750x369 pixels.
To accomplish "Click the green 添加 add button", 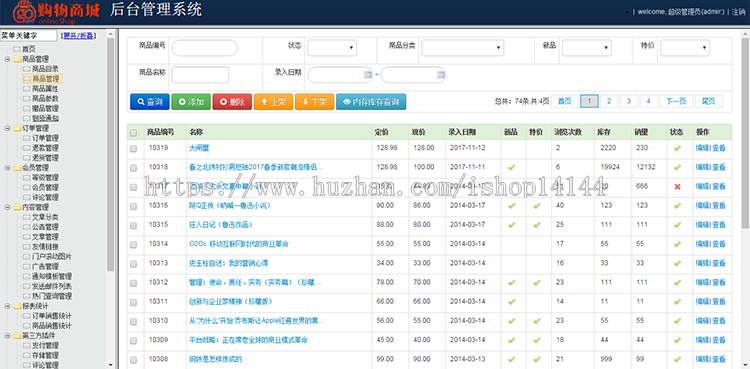I will (x=191, y=101).
